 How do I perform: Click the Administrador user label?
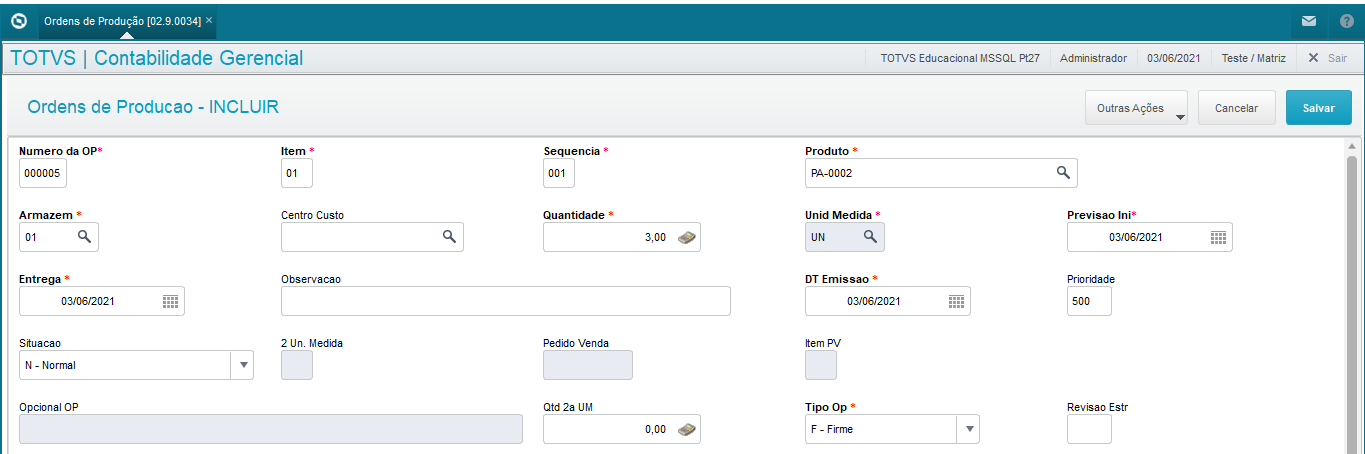[x=1093, y=58]
